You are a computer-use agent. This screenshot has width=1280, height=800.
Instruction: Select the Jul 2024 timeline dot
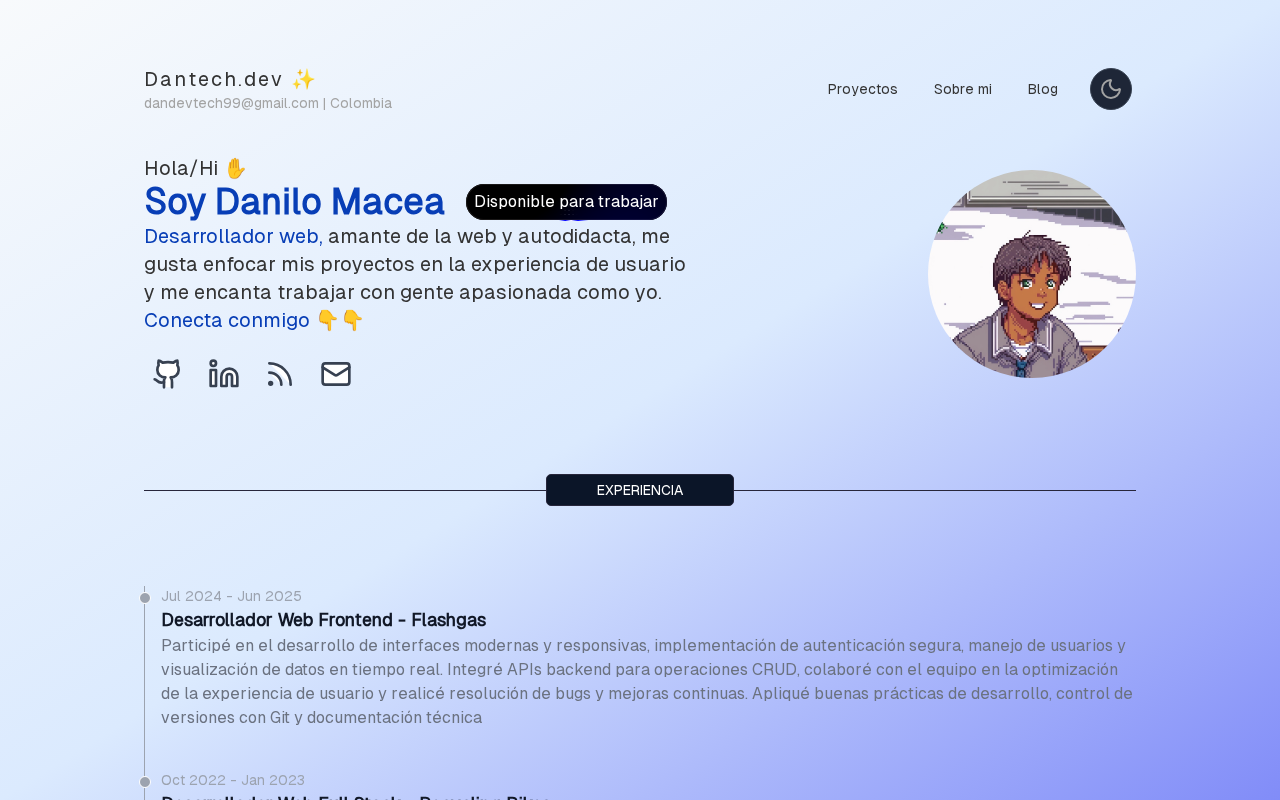click(145, 598)
